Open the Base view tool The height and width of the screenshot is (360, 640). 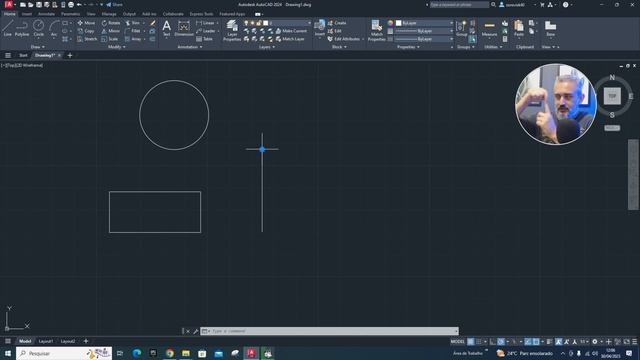click(x=550, y=28)
